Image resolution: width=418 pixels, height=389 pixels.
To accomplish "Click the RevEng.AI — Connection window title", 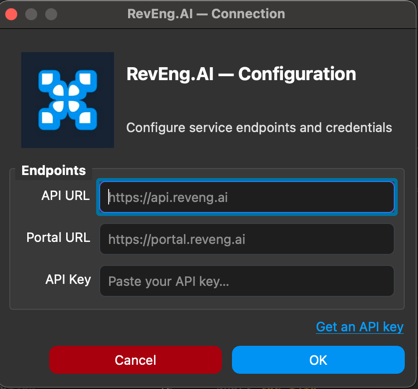I will 206,14.
